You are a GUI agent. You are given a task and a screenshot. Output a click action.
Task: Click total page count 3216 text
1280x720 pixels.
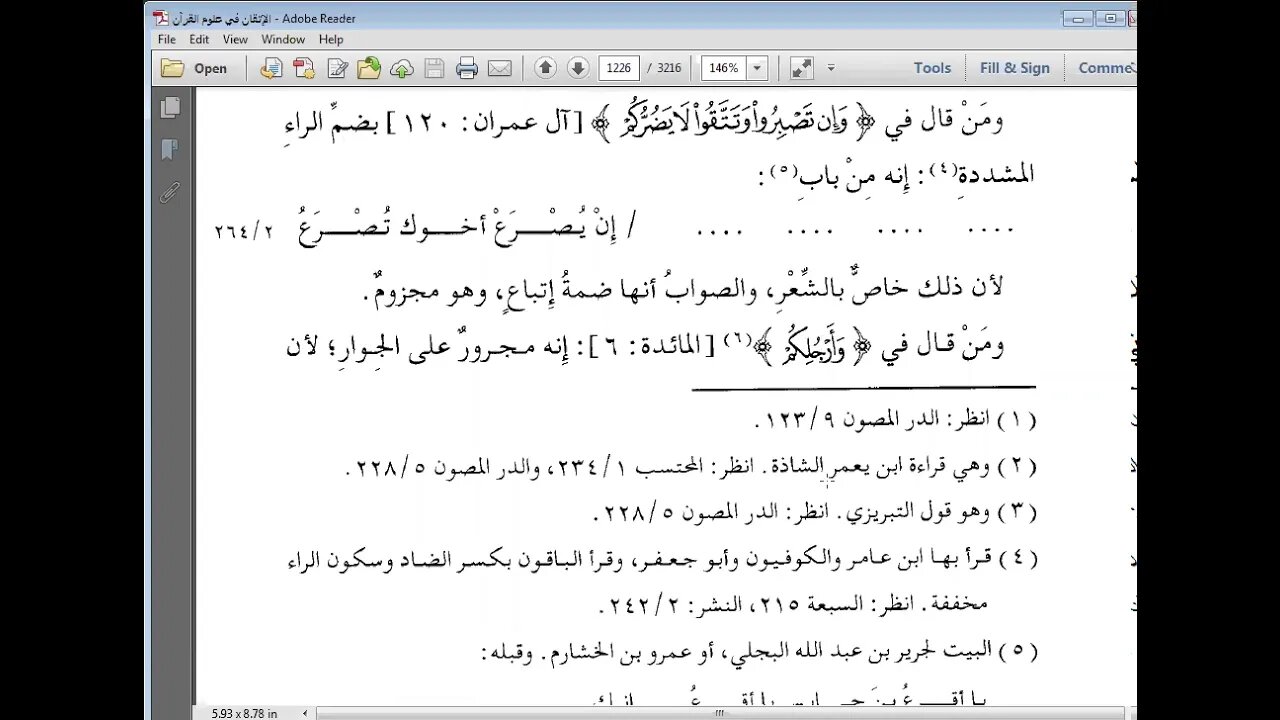(669, 68)
